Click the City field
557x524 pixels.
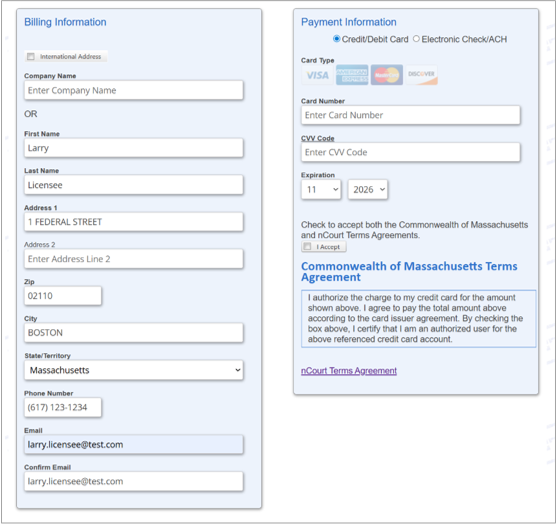point(134,333)
